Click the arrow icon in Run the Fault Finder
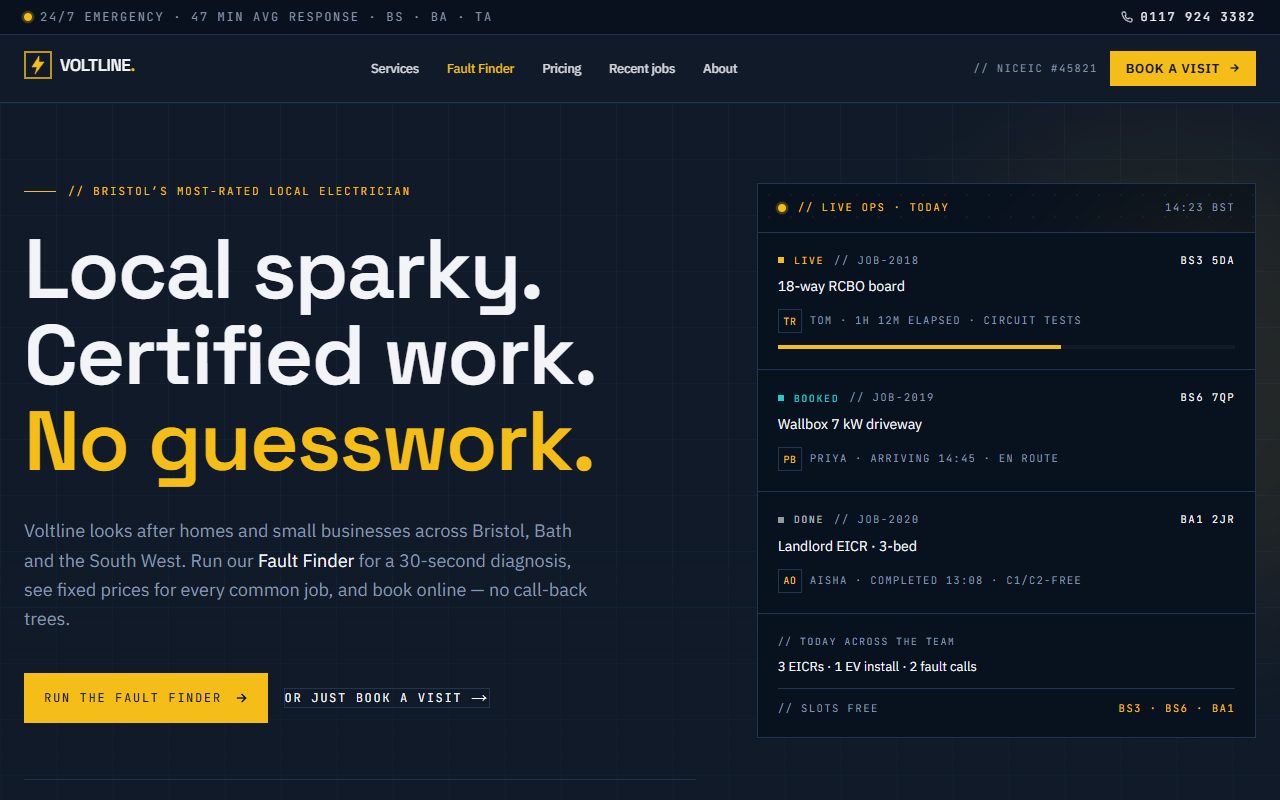Viewport: 1280px width, 800px height. [241, 698]
